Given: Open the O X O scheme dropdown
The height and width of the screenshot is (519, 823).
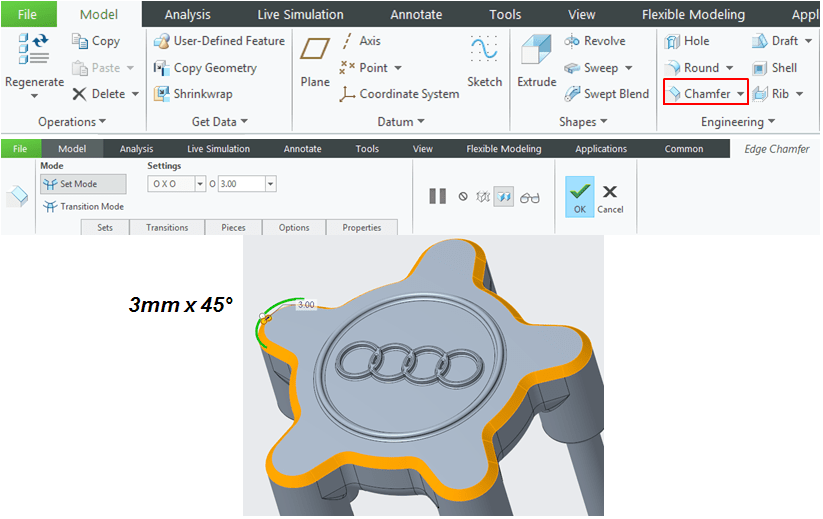Looking at the screenshot, I should pos(200,184).
